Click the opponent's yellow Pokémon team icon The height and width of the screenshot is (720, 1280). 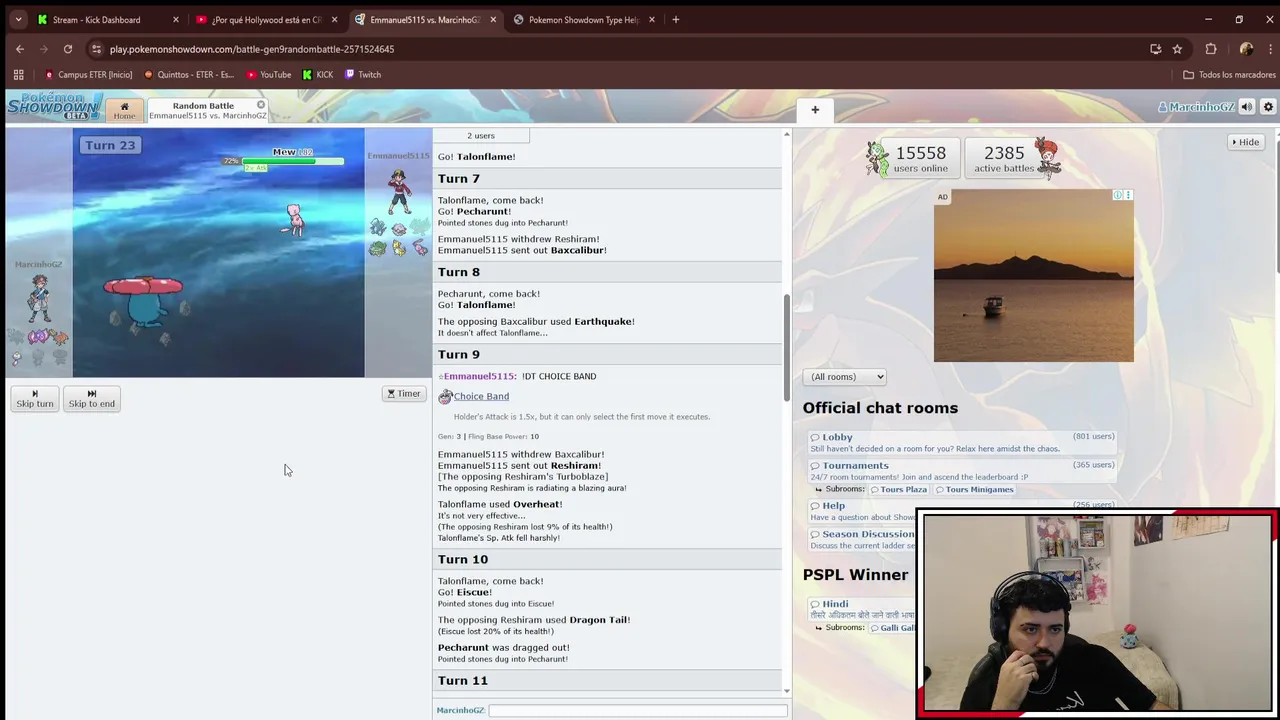click(399, 248)
